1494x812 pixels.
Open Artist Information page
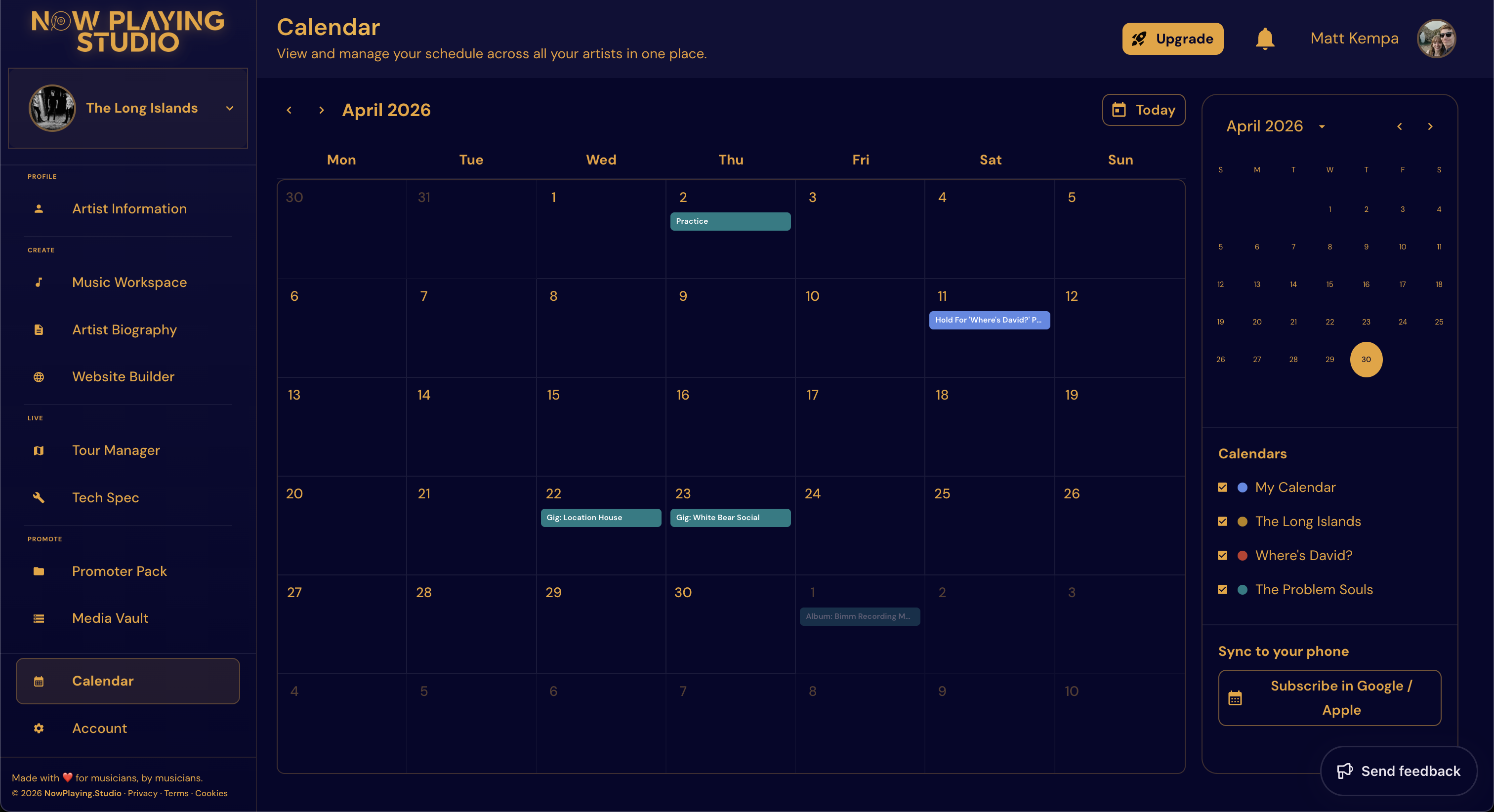click(129, 209)
